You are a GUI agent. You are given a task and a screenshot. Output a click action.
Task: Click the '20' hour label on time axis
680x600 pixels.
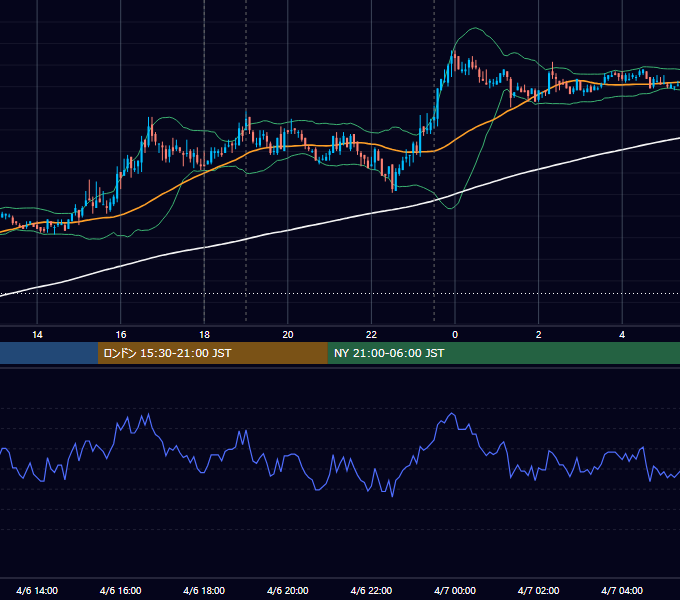[x=288, y=335]
